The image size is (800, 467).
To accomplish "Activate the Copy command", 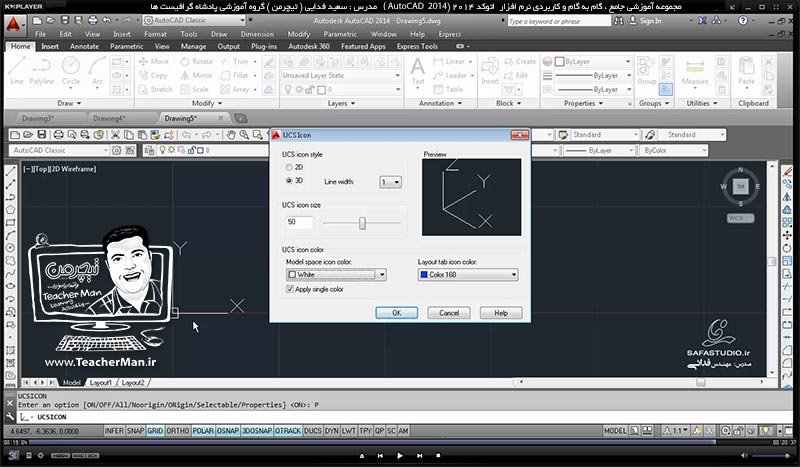I will 153,76.
